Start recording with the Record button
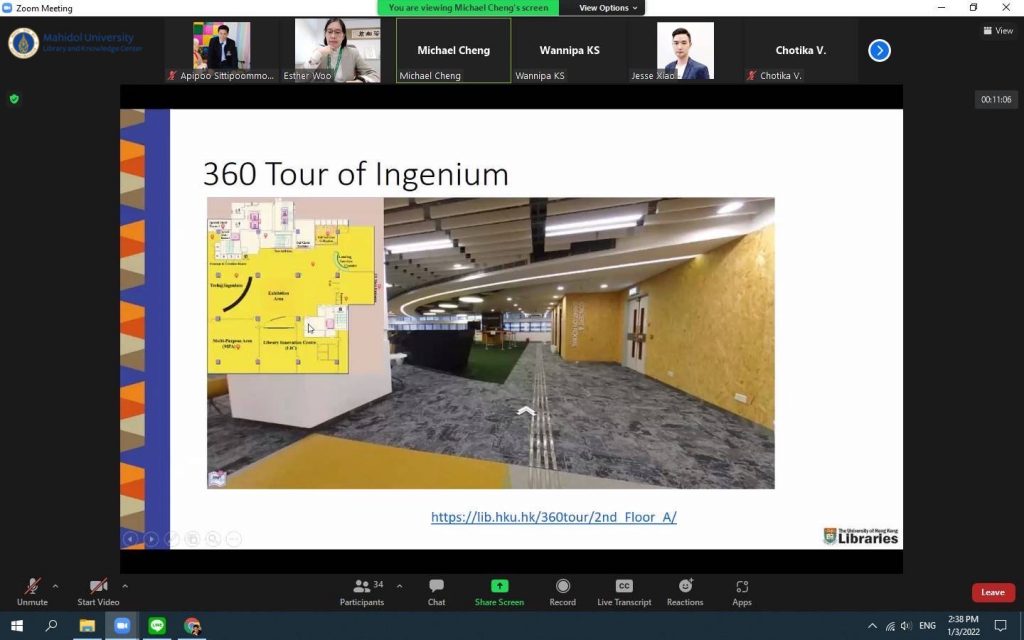Image resolution: width=1024 pixels, height=640 pixels. [562, 591]
